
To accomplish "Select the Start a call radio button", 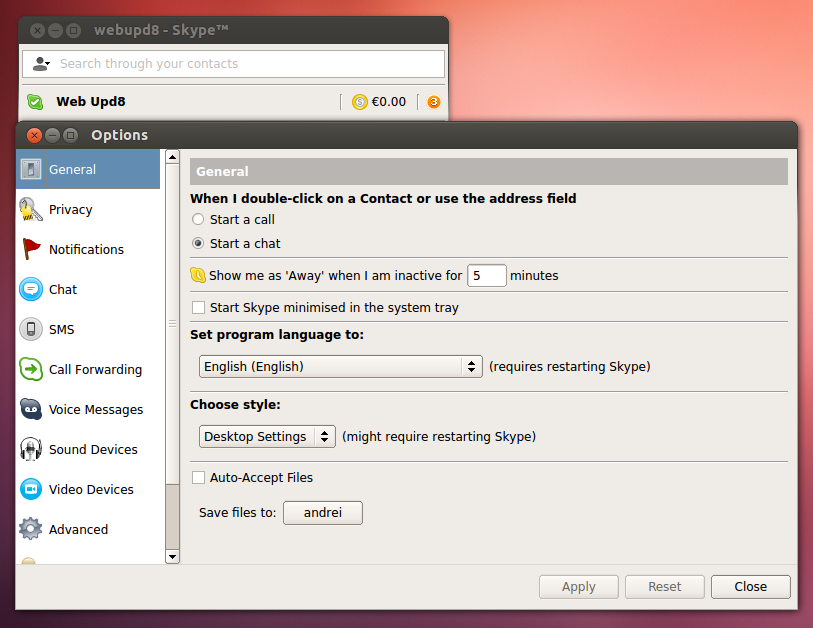I will coord(198,219).
